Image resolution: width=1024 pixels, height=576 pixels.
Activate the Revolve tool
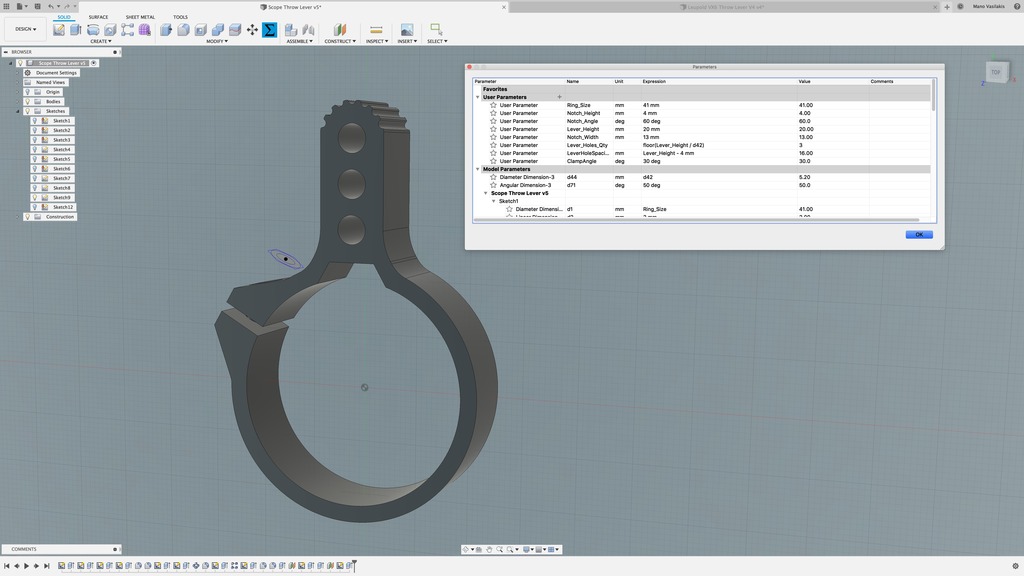pyautogui.click(x=91, y=28)
